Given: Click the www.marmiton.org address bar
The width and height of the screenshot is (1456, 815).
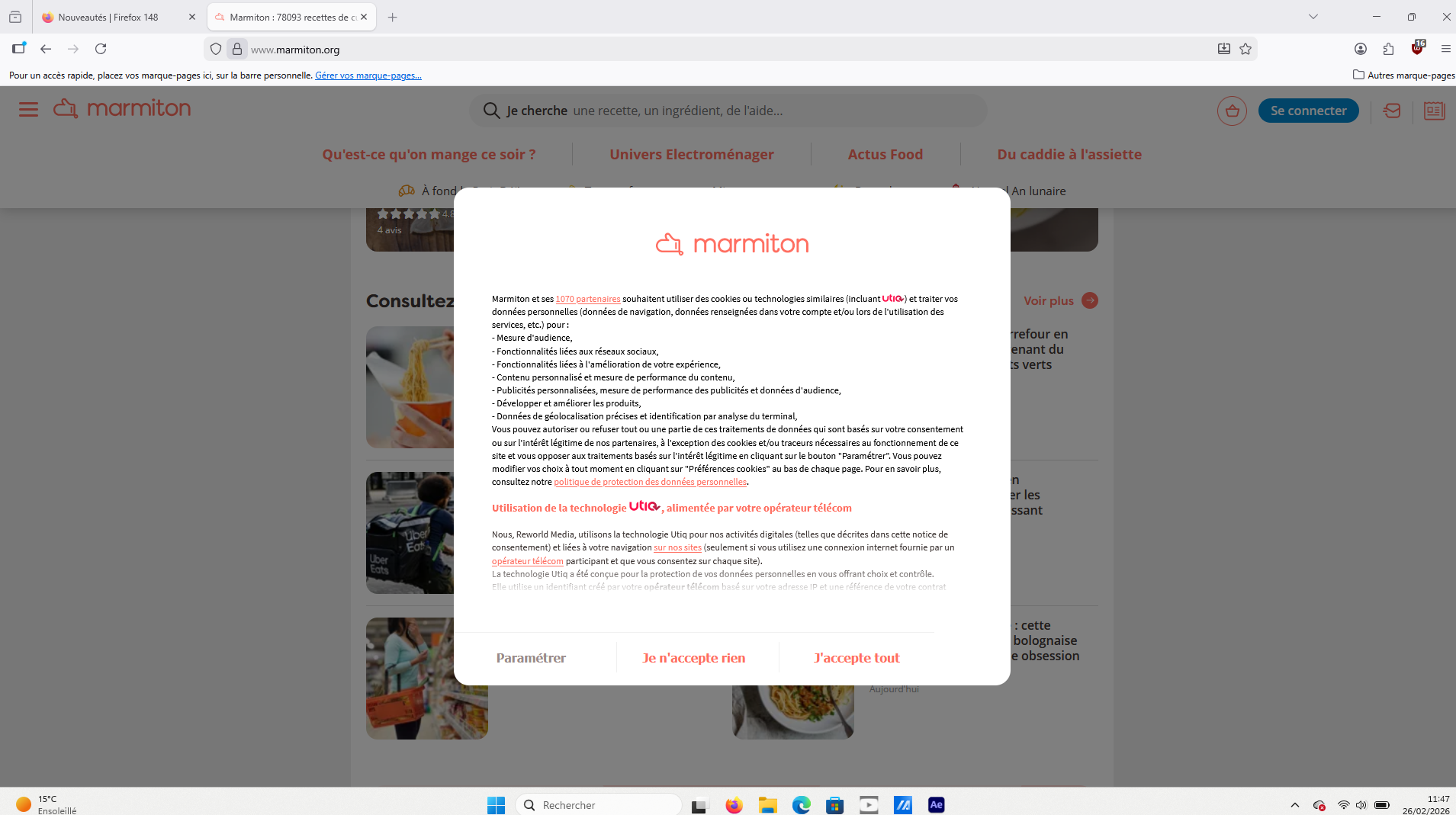Looking at the screenshot, I should pyautogui.click(x=686, y=50).
